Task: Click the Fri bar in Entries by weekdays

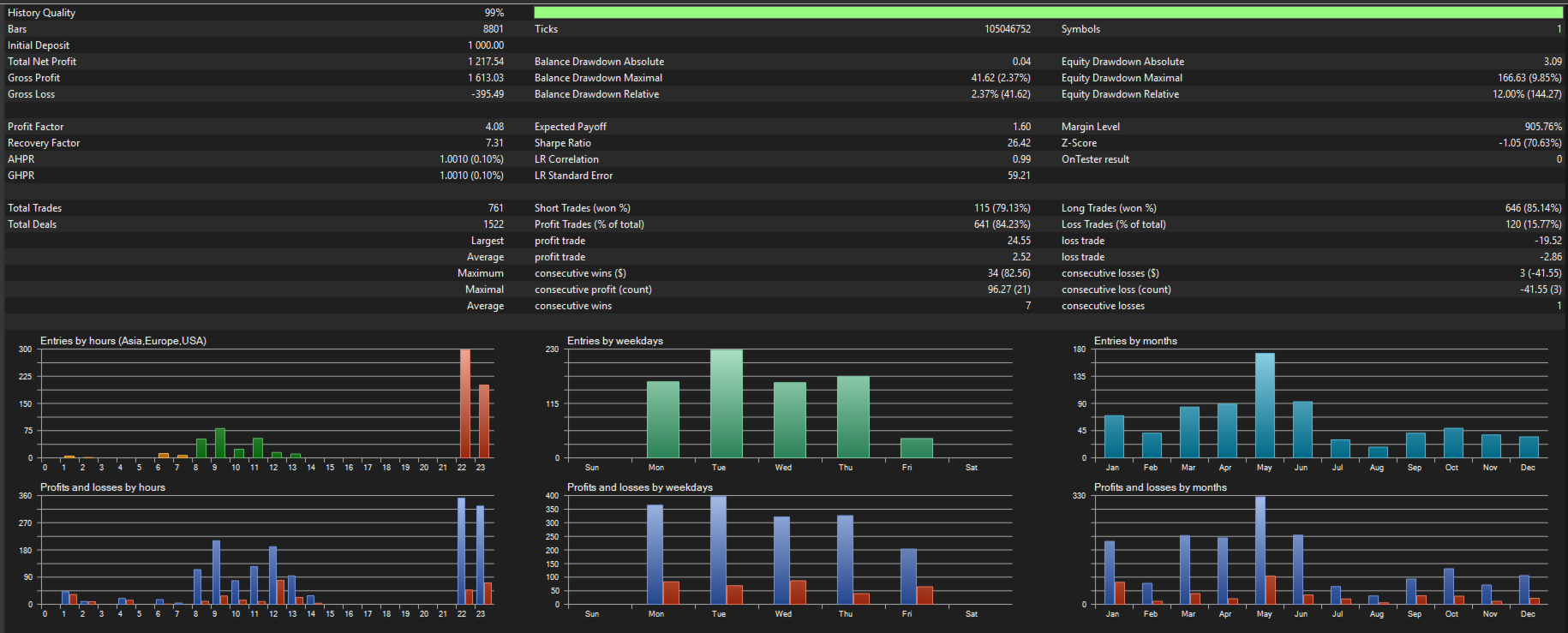Action: click(917, 448)
